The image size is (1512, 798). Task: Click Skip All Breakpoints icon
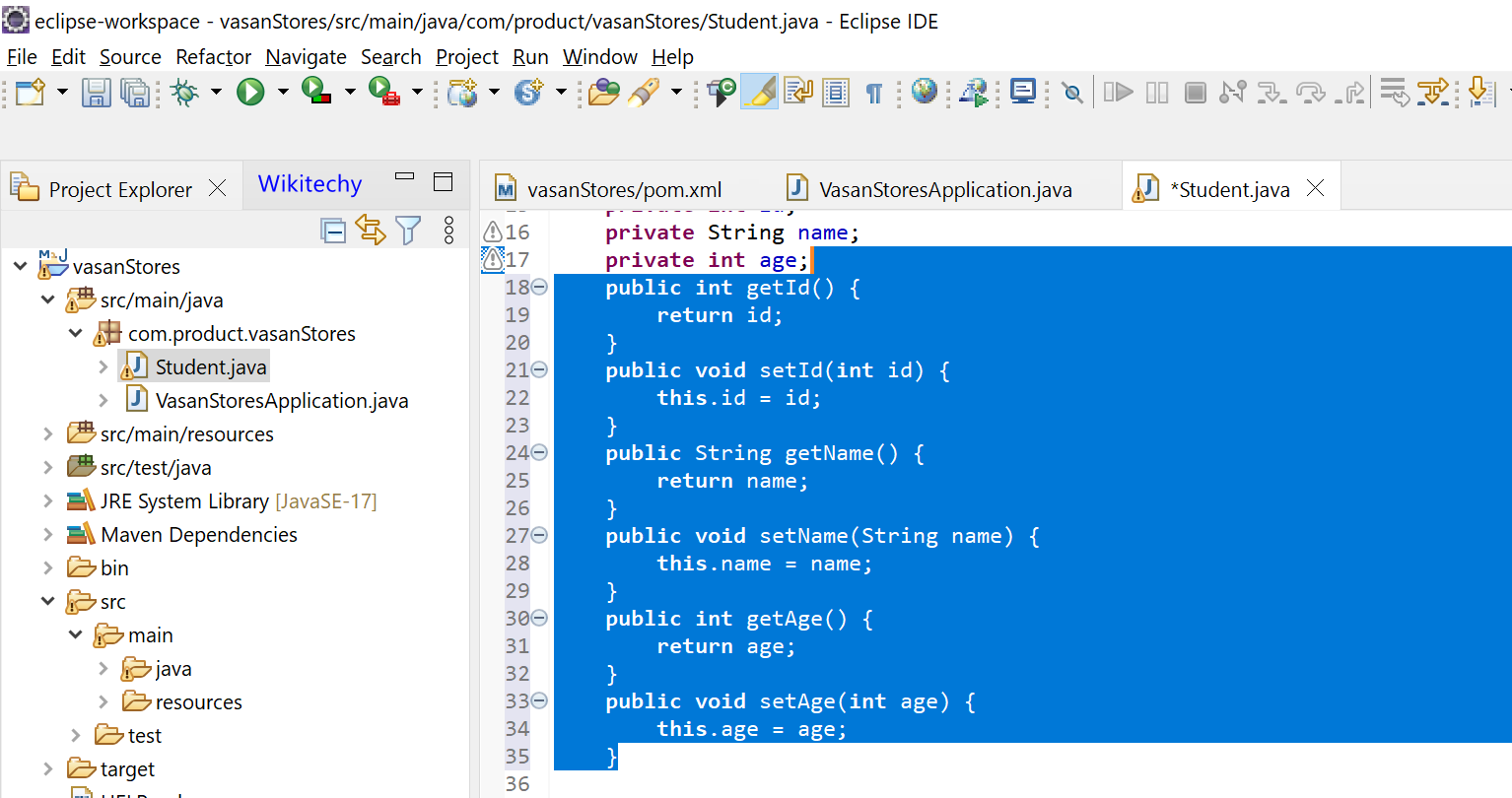click(x=1072, y=93)
